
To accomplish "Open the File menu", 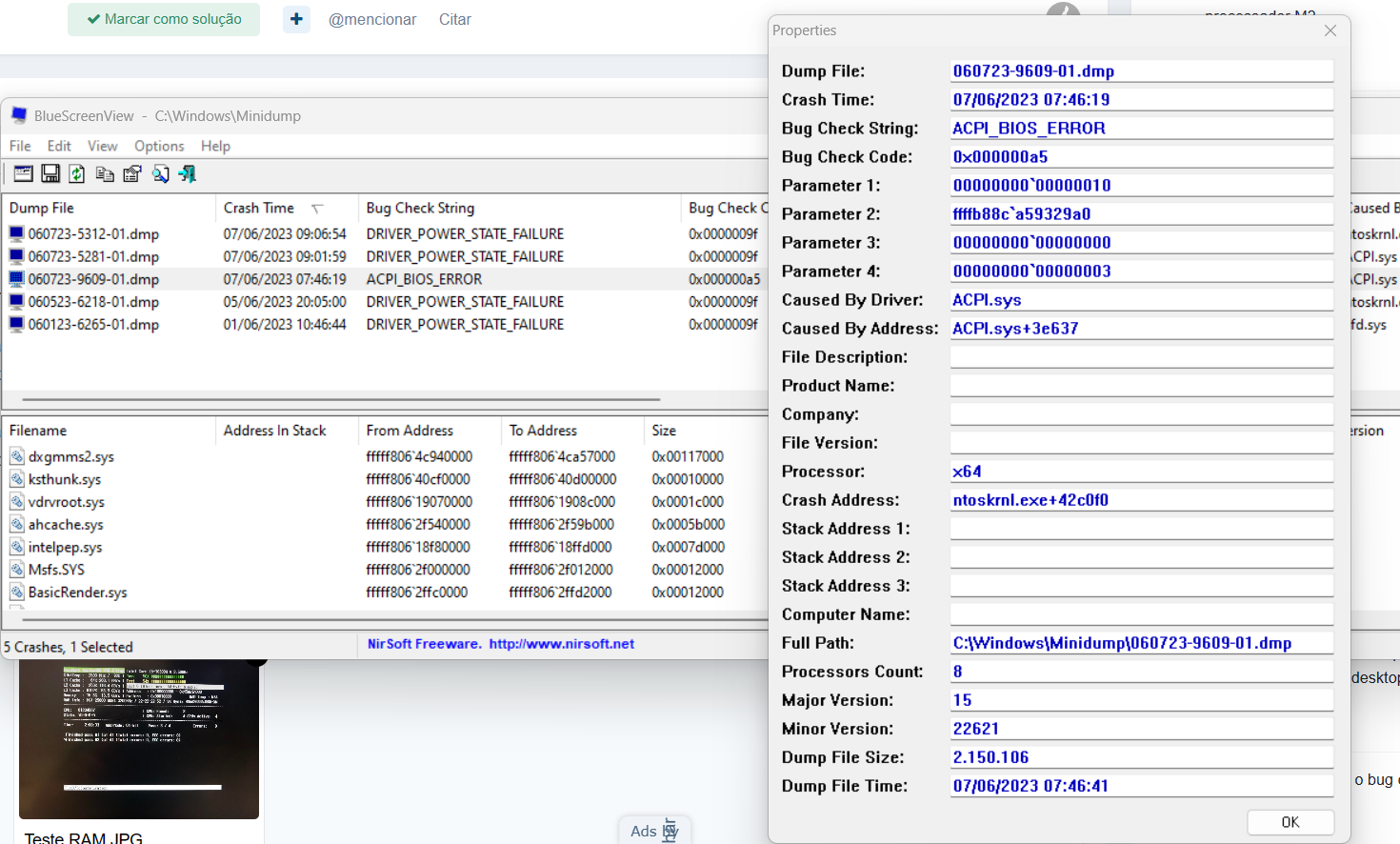I will point(20,146).
